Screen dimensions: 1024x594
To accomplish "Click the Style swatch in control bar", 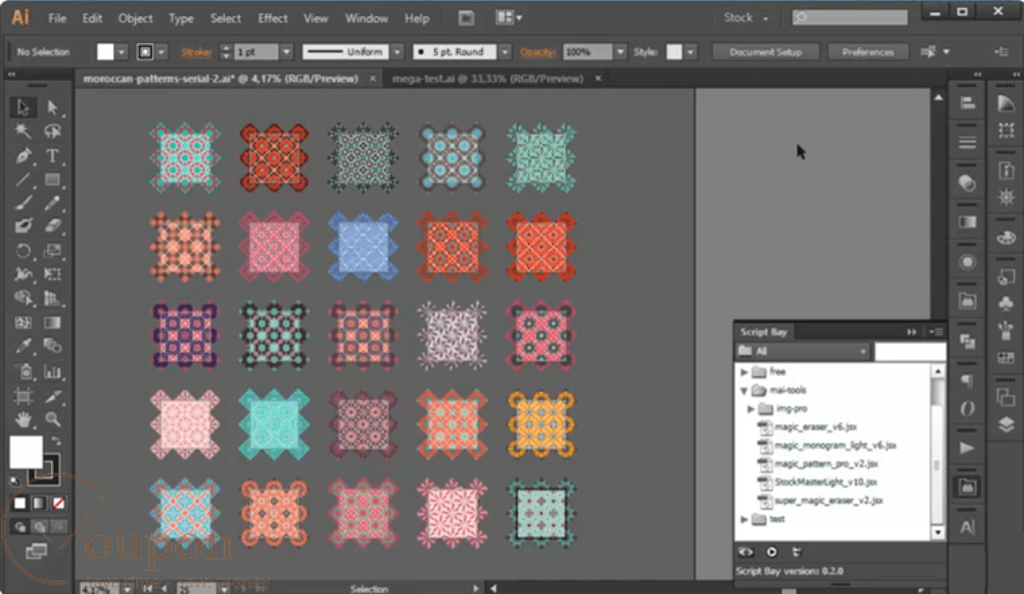I will click(x=674, y=52).
